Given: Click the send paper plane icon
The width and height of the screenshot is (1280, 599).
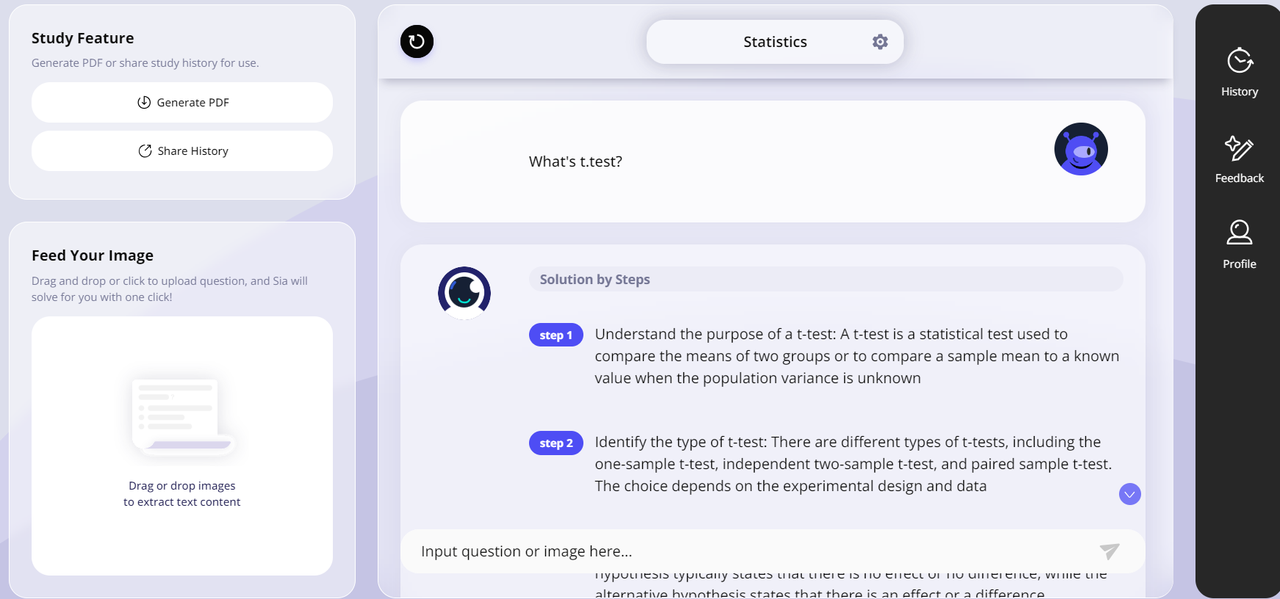Looking at the screenshot, I should click(1109, 551).
